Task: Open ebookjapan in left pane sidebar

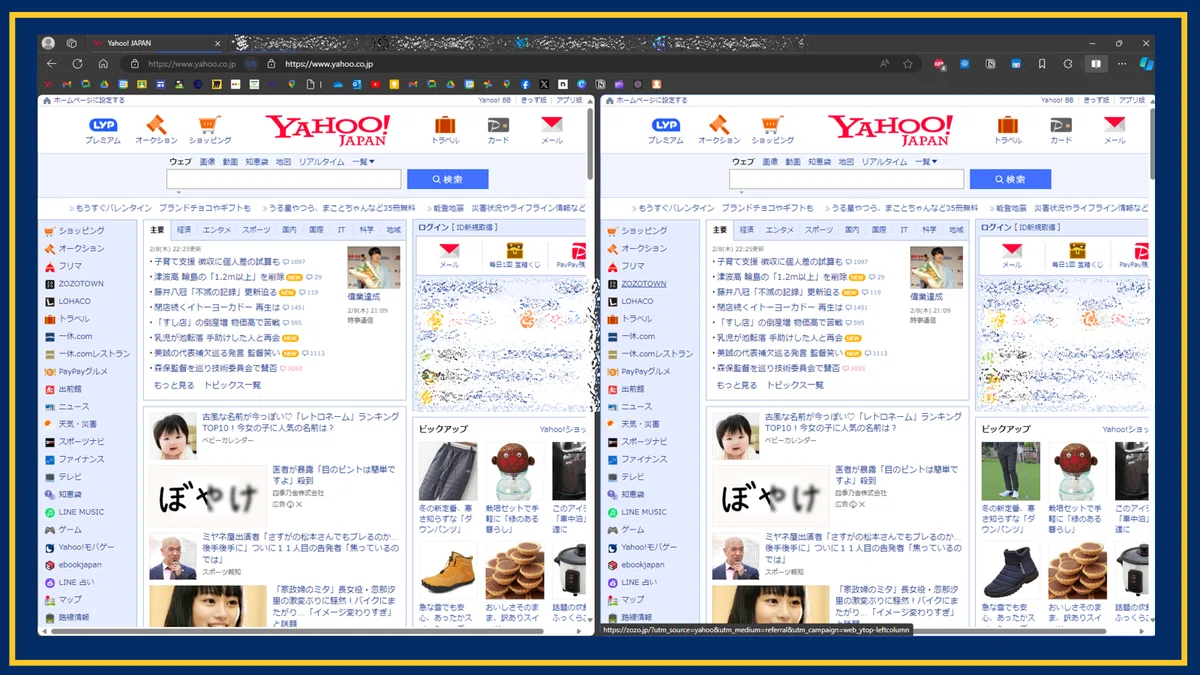Action: click(80, 565)
